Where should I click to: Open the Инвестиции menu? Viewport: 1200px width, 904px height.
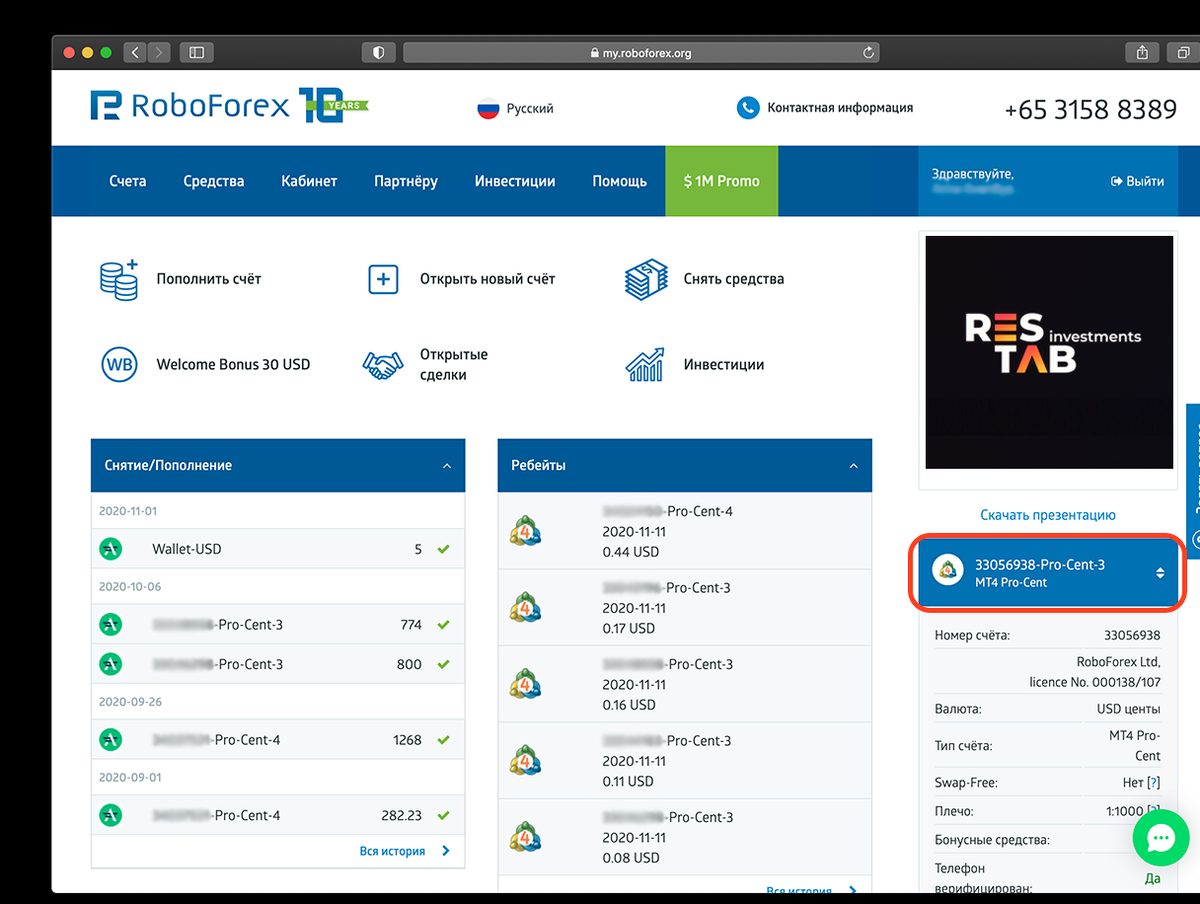coord(515,181)
